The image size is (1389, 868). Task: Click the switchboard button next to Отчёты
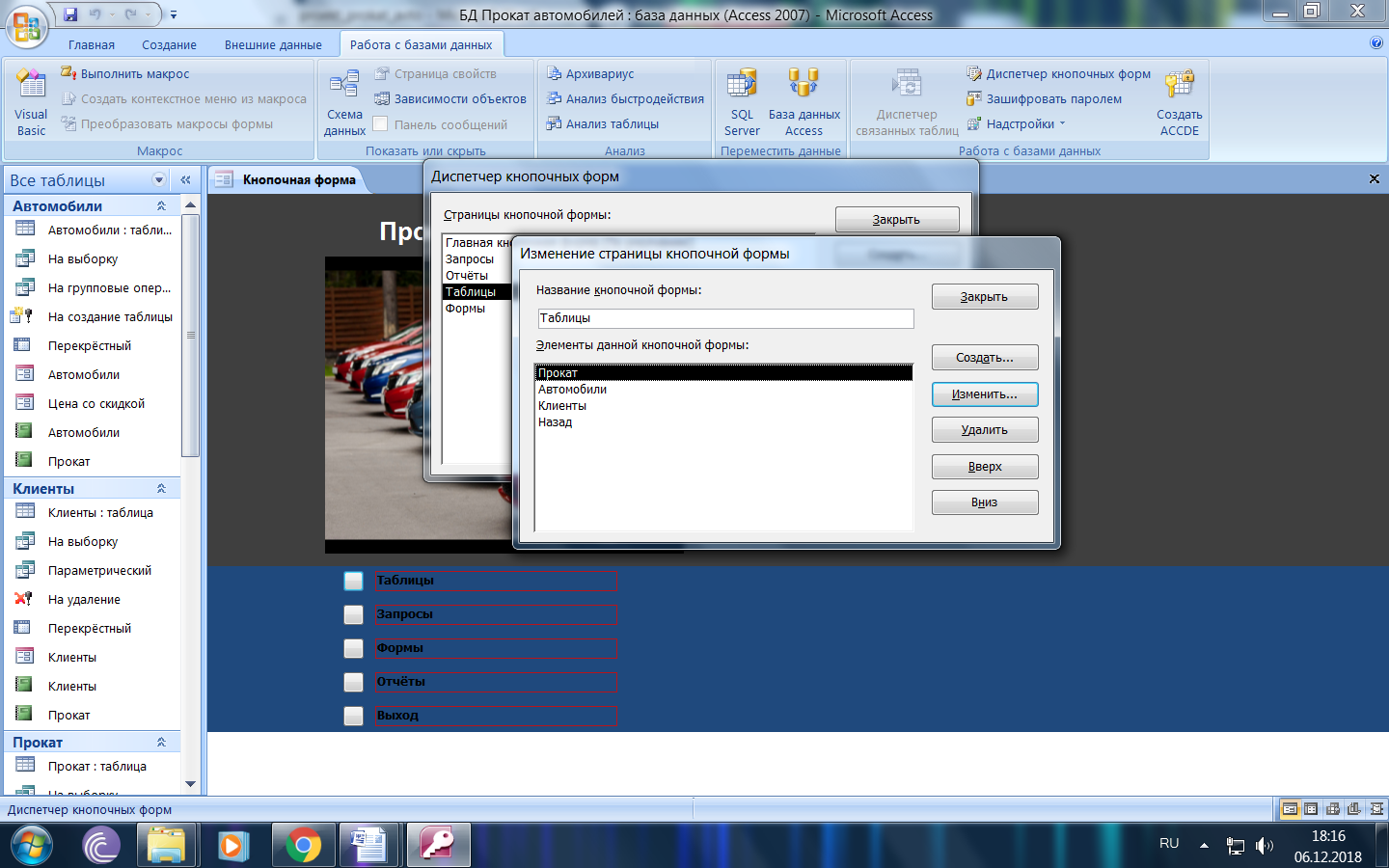[x=354, y=682]
